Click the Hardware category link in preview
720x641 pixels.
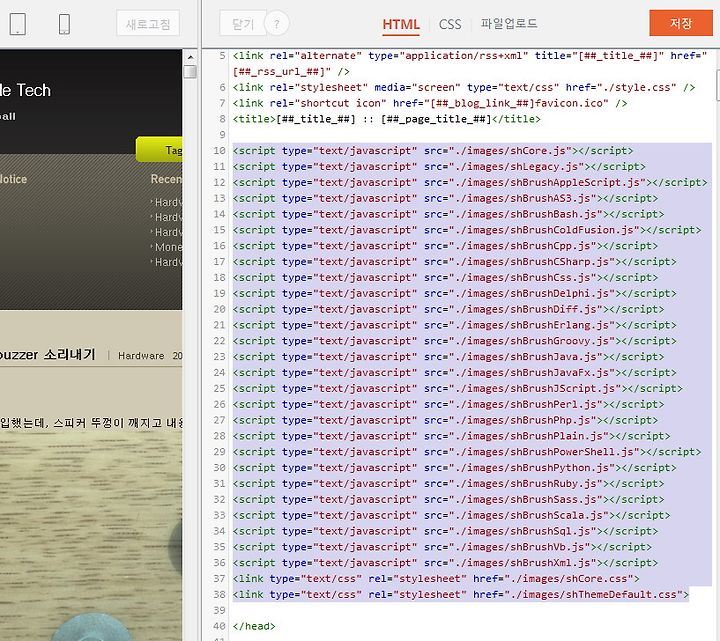tap(141, 355)
